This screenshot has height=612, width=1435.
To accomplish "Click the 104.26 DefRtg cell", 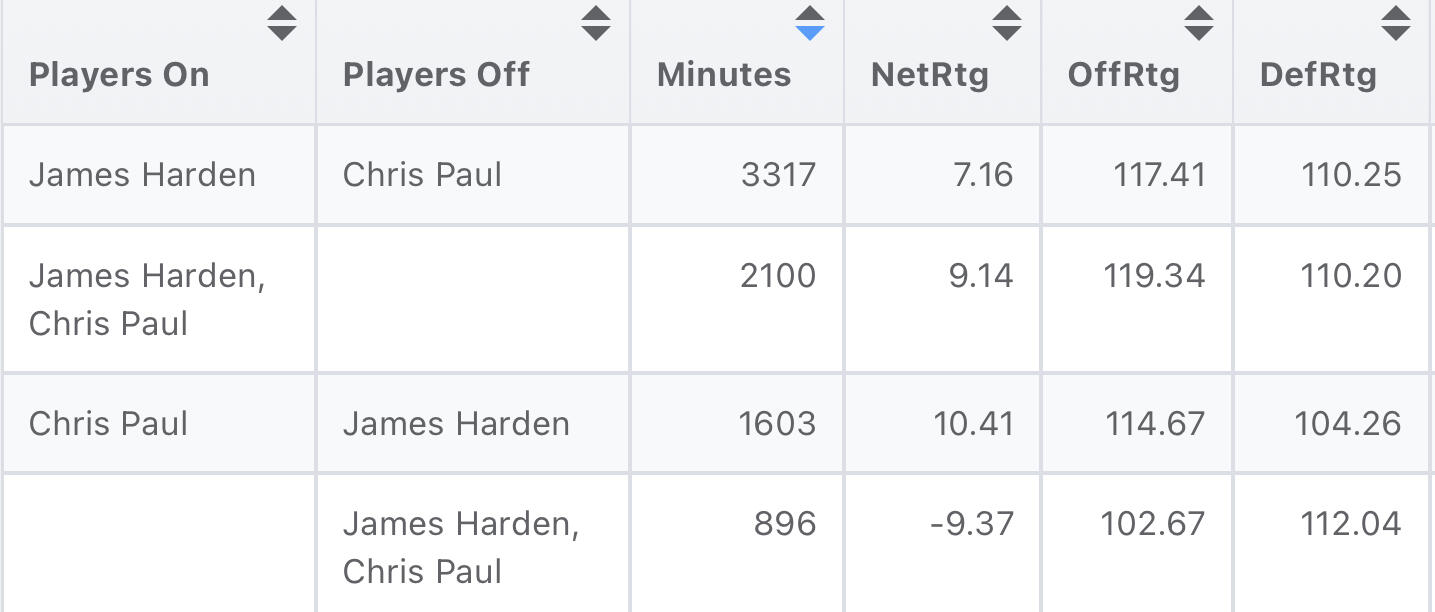I will 1347,424.
